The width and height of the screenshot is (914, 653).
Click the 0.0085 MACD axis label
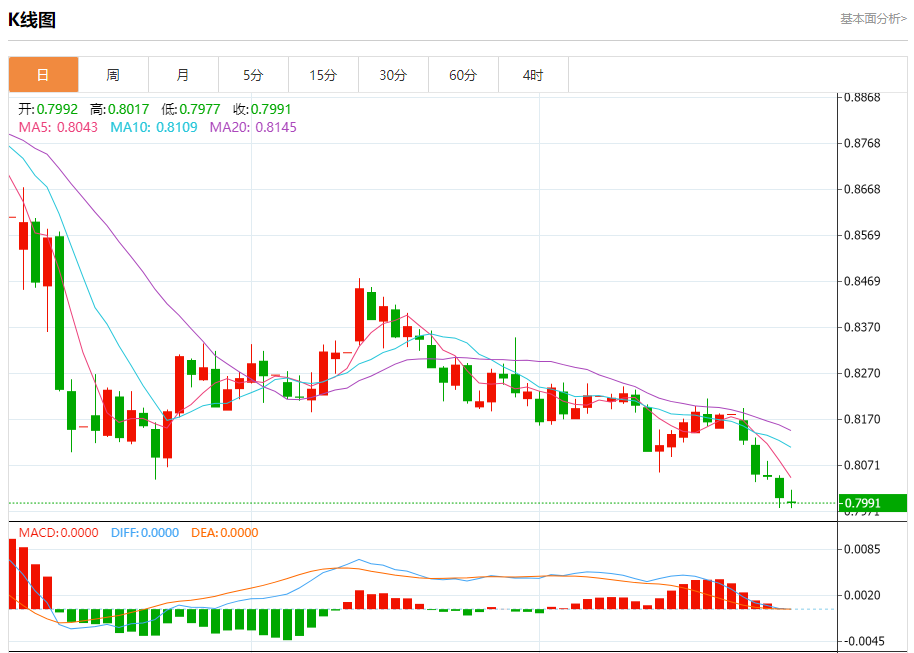862,549
